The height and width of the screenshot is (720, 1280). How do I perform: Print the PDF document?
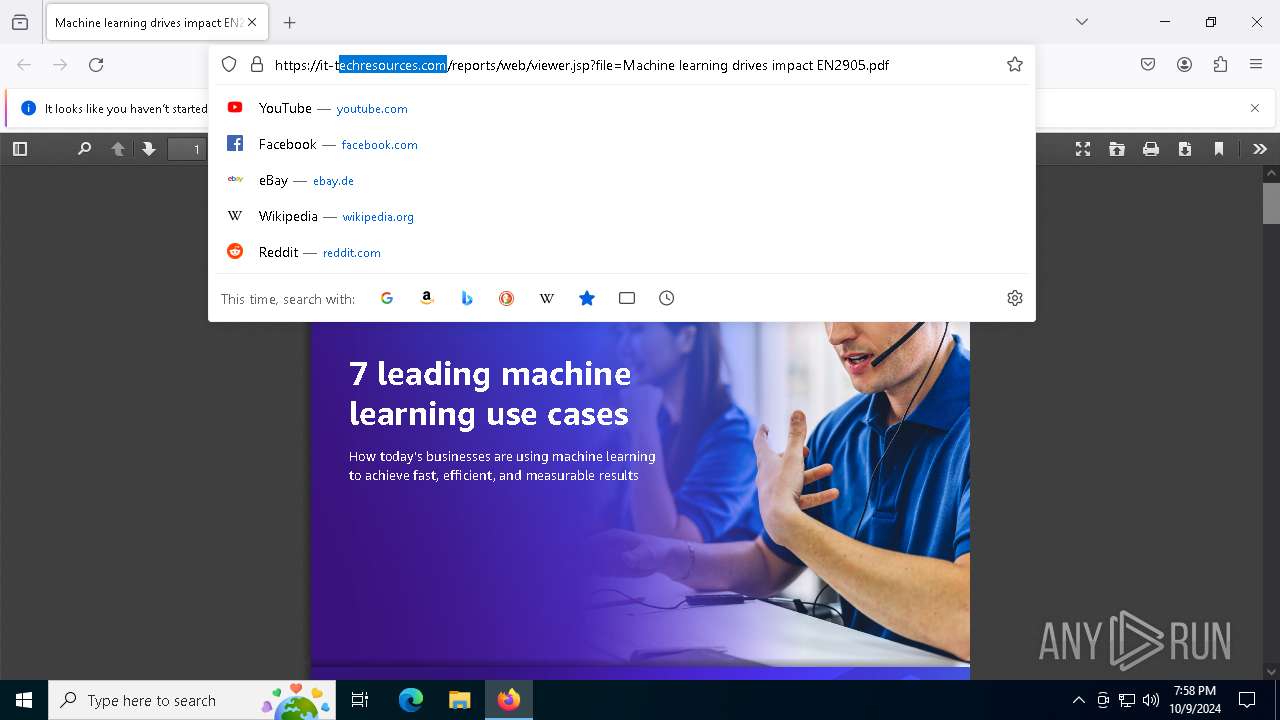(1151, 149)
